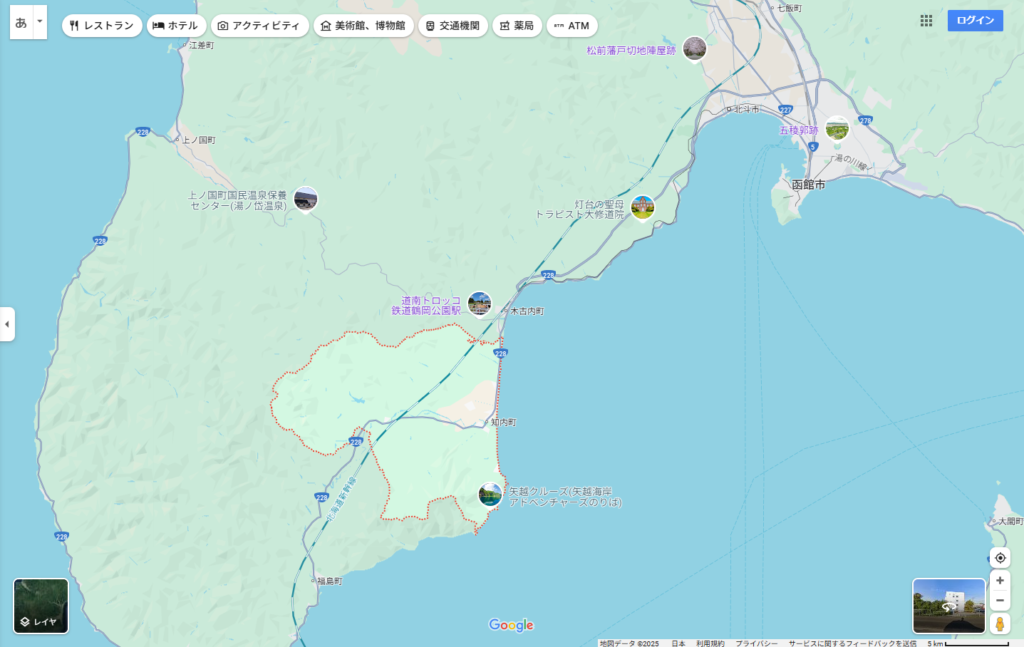Click the 北斗市 city label
The width and height of the screenshot is (1024, 647).
[x=746, y=109]
